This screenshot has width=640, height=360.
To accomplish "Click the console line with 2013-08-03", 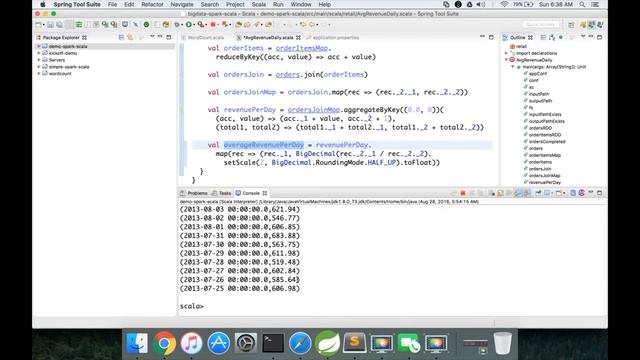I will 240,209.
